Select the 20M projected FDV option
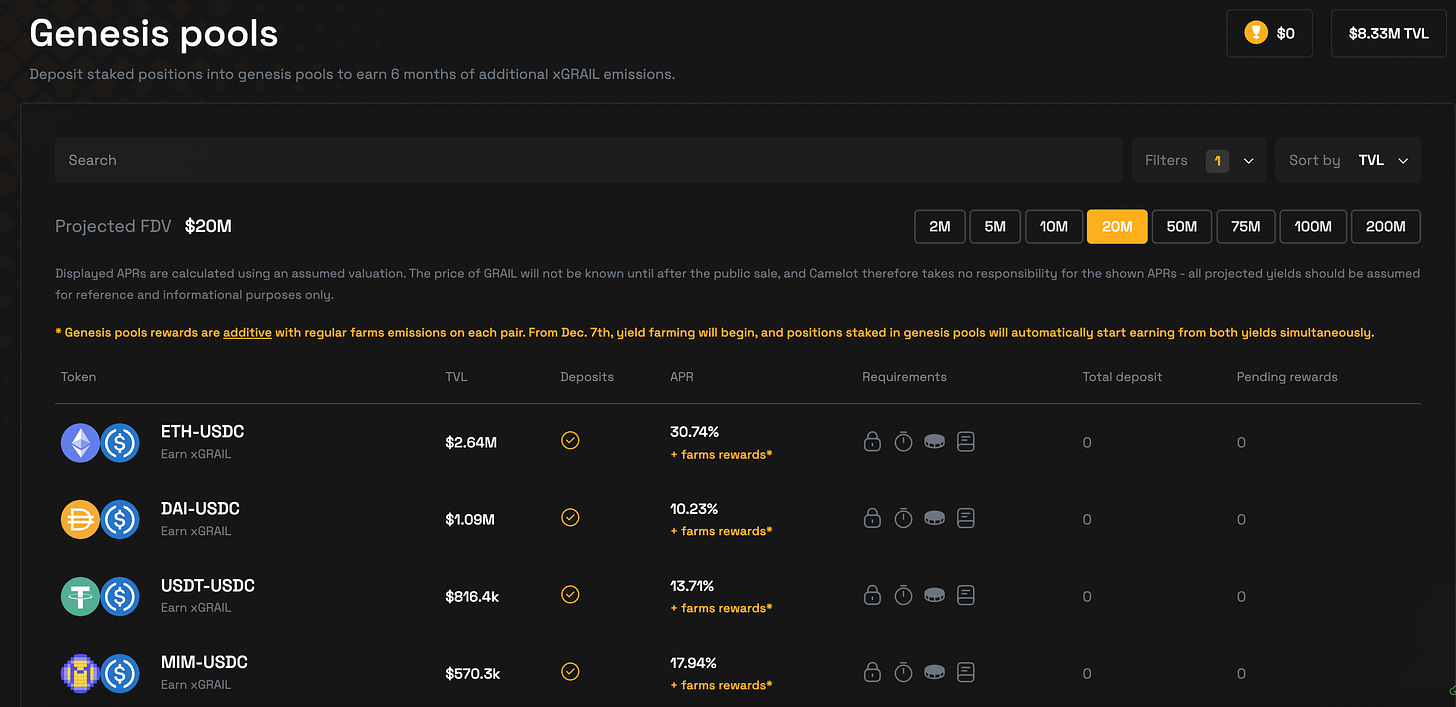The height and width of the screenshot is (707, 1456). click(x=1117, y=226)
